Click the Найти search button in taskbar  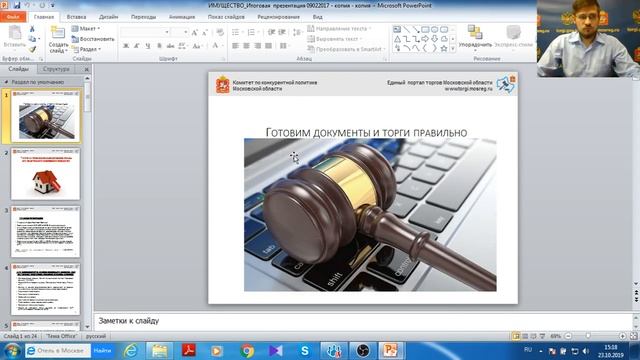click(102, 351)
